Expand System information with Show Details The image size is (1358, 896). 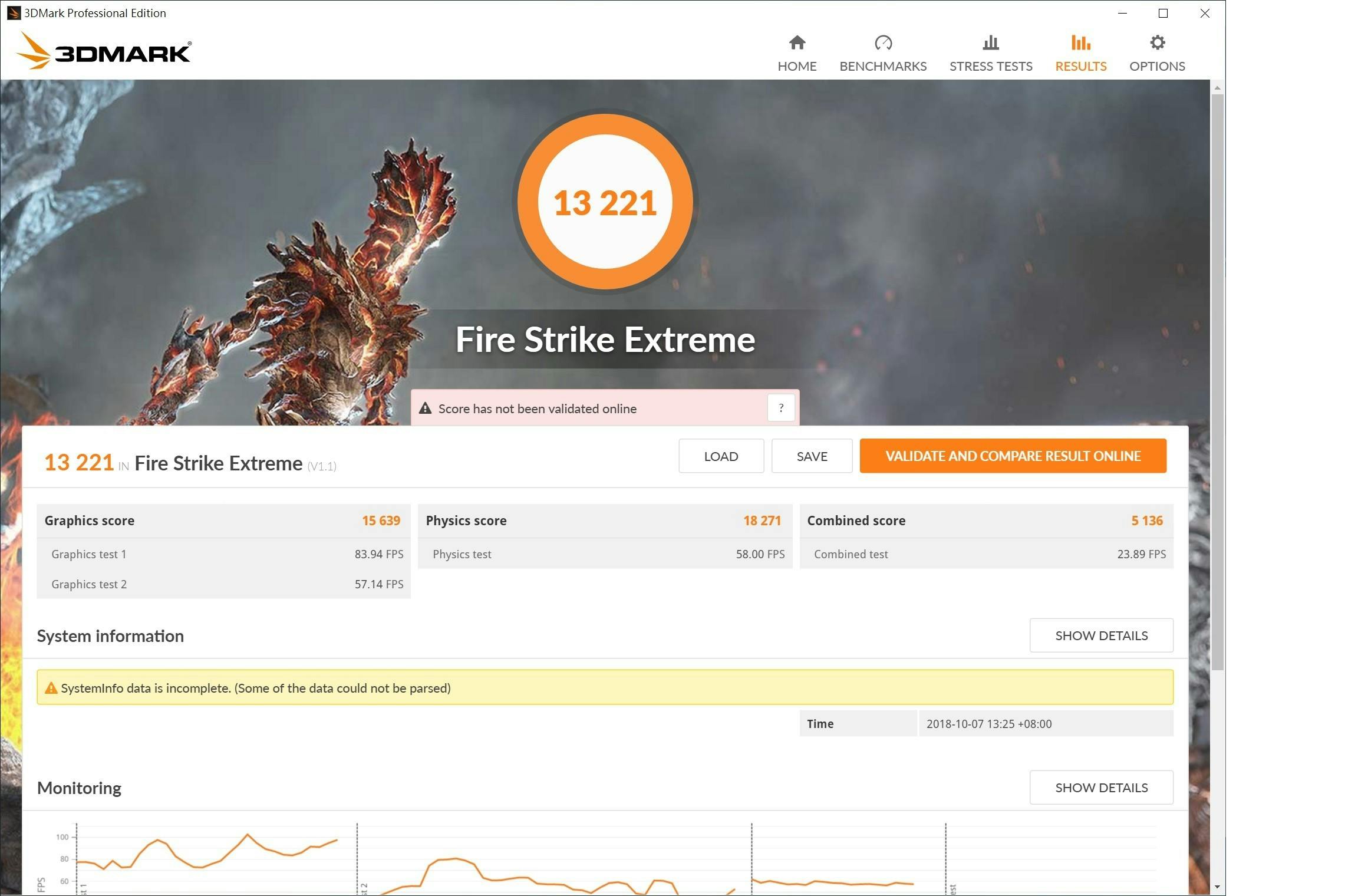click(x=1101, y=635)
